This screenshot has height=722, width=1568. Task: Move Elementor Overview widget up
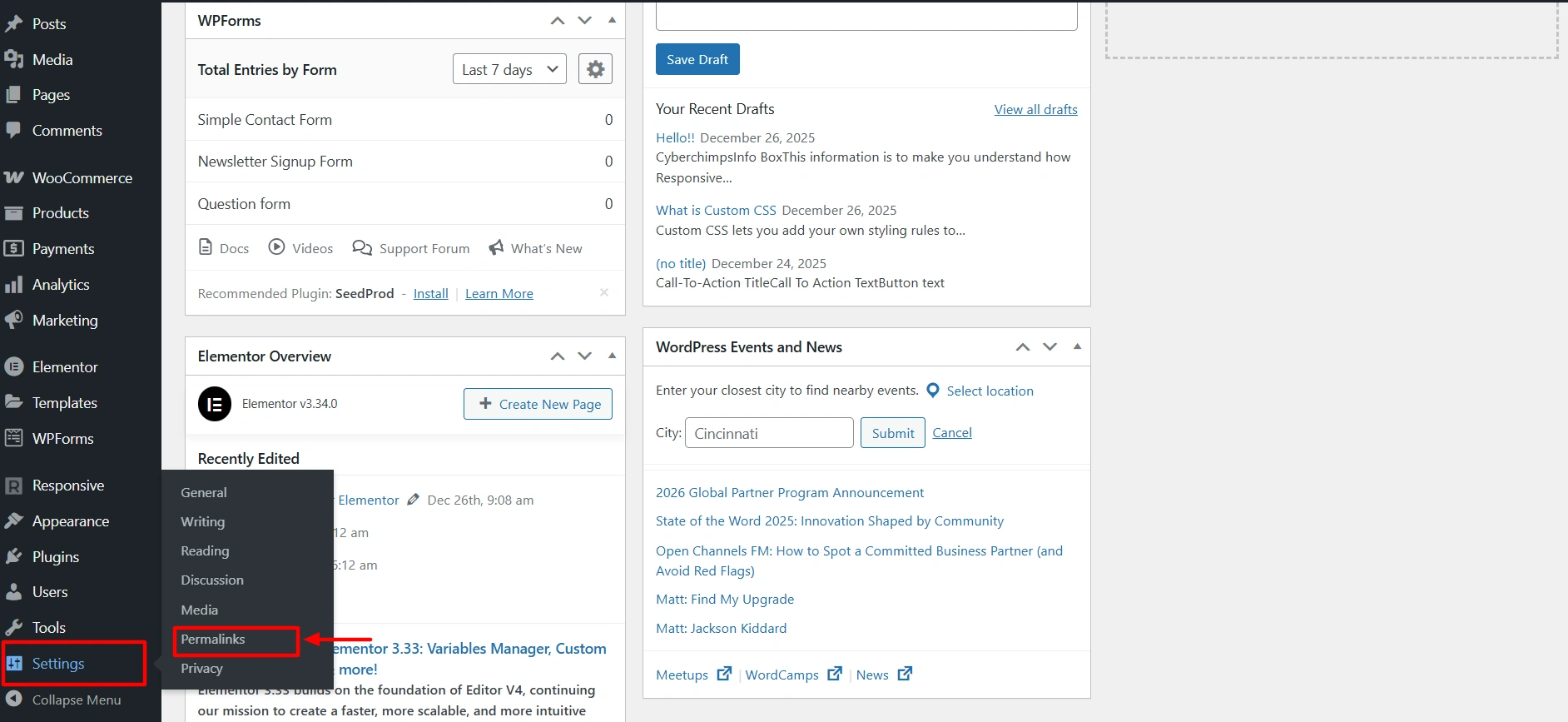click(x=558, y=356)
